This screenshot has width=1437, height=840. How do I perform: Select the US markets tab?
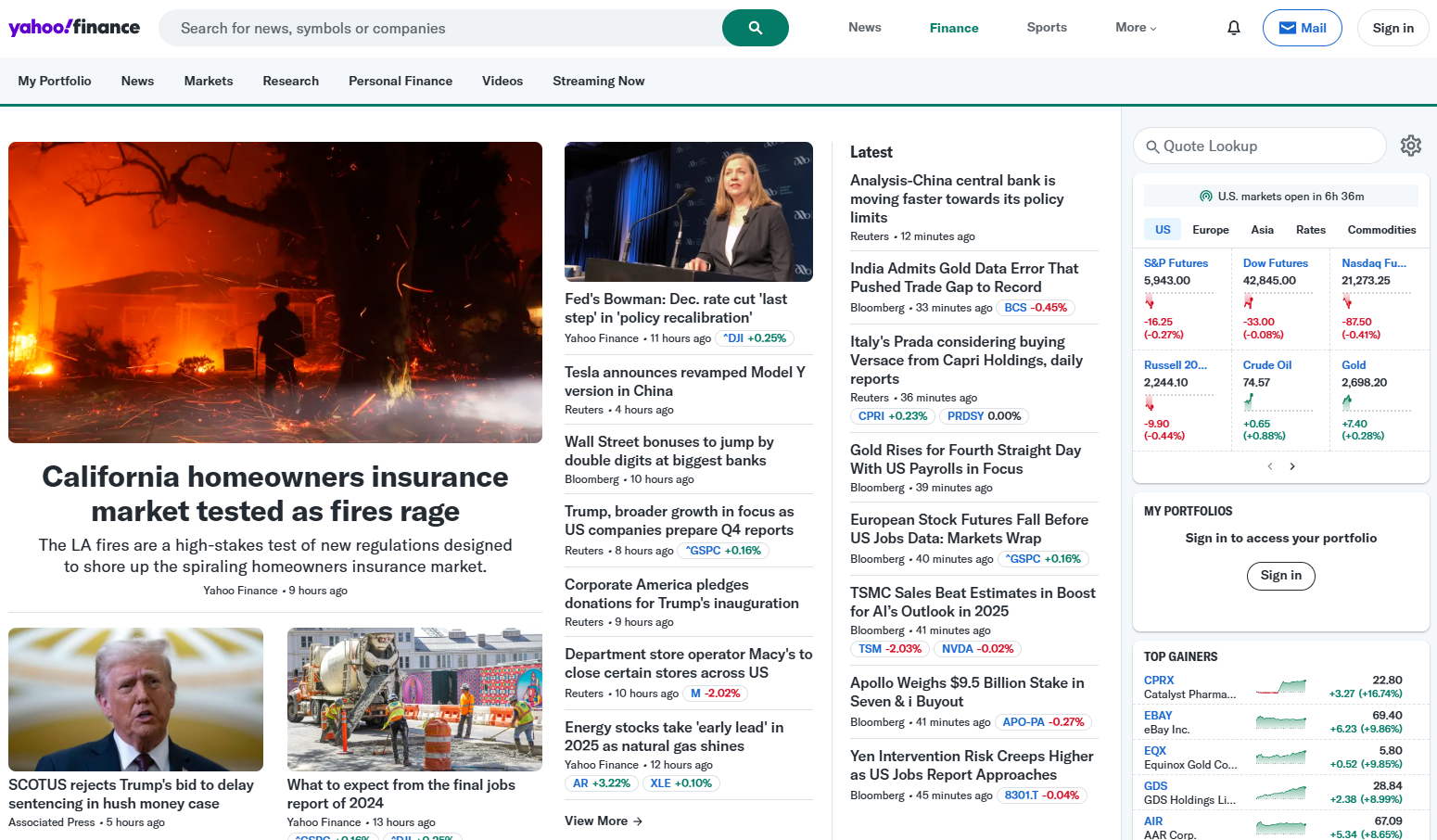click(x=1163, y=230)
